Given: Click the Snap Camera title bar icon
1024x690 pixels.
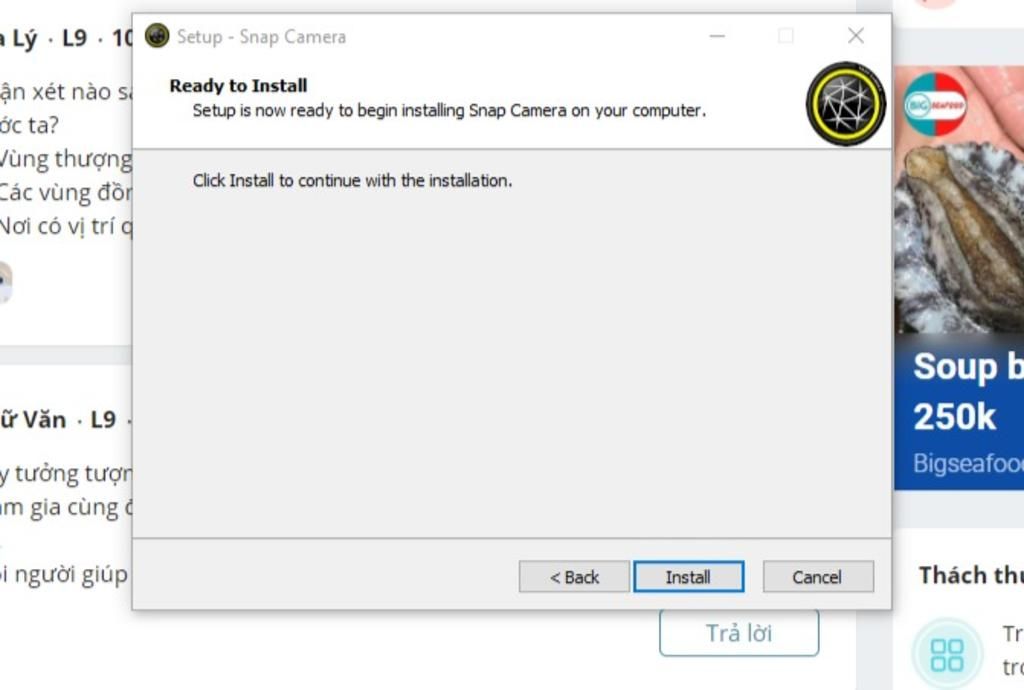Looking at the screenshot, I should pos(157,36).
